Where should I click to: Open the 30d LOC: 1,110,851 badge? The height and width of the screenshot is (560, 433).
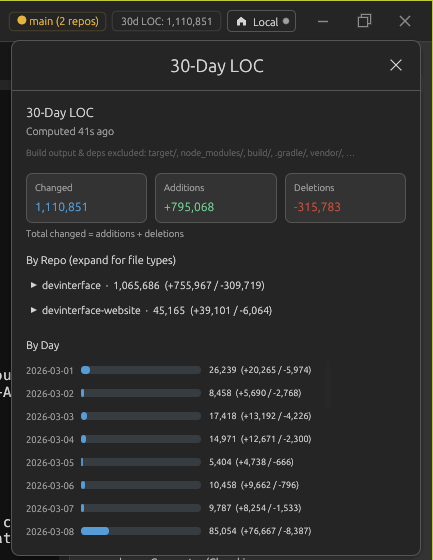click(x=166, y=21)
